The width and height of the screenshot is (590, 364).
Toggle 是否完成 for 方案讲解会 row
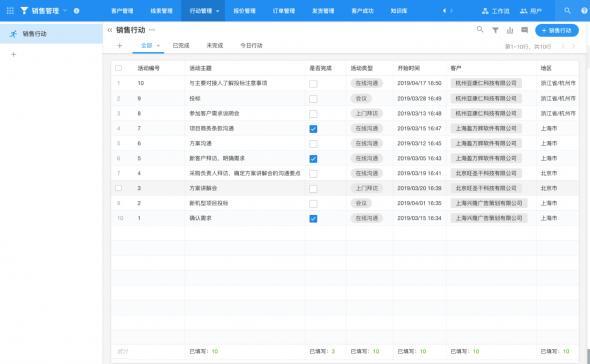313,189
